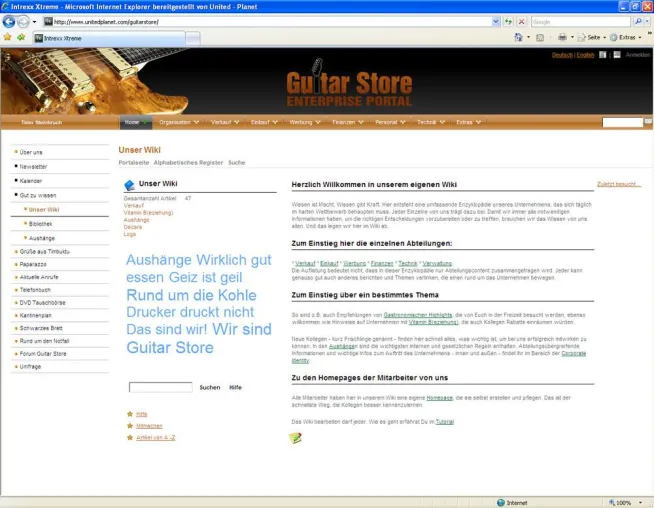Viewport: 654px width, 508px height.
Task: Click the RSS feeds icon
Action: point(540,38)
